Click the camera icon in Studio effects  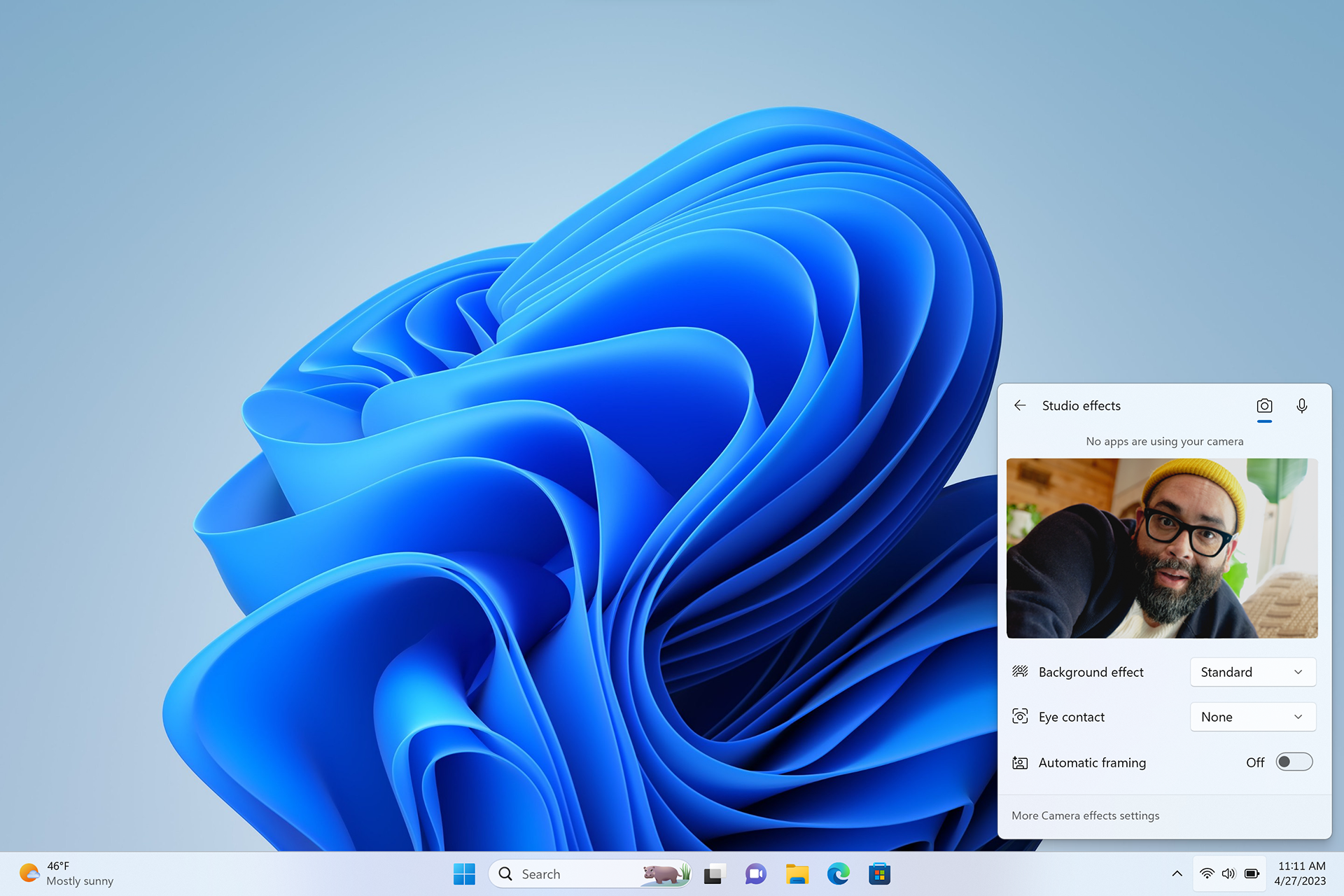click(1264, 404)
